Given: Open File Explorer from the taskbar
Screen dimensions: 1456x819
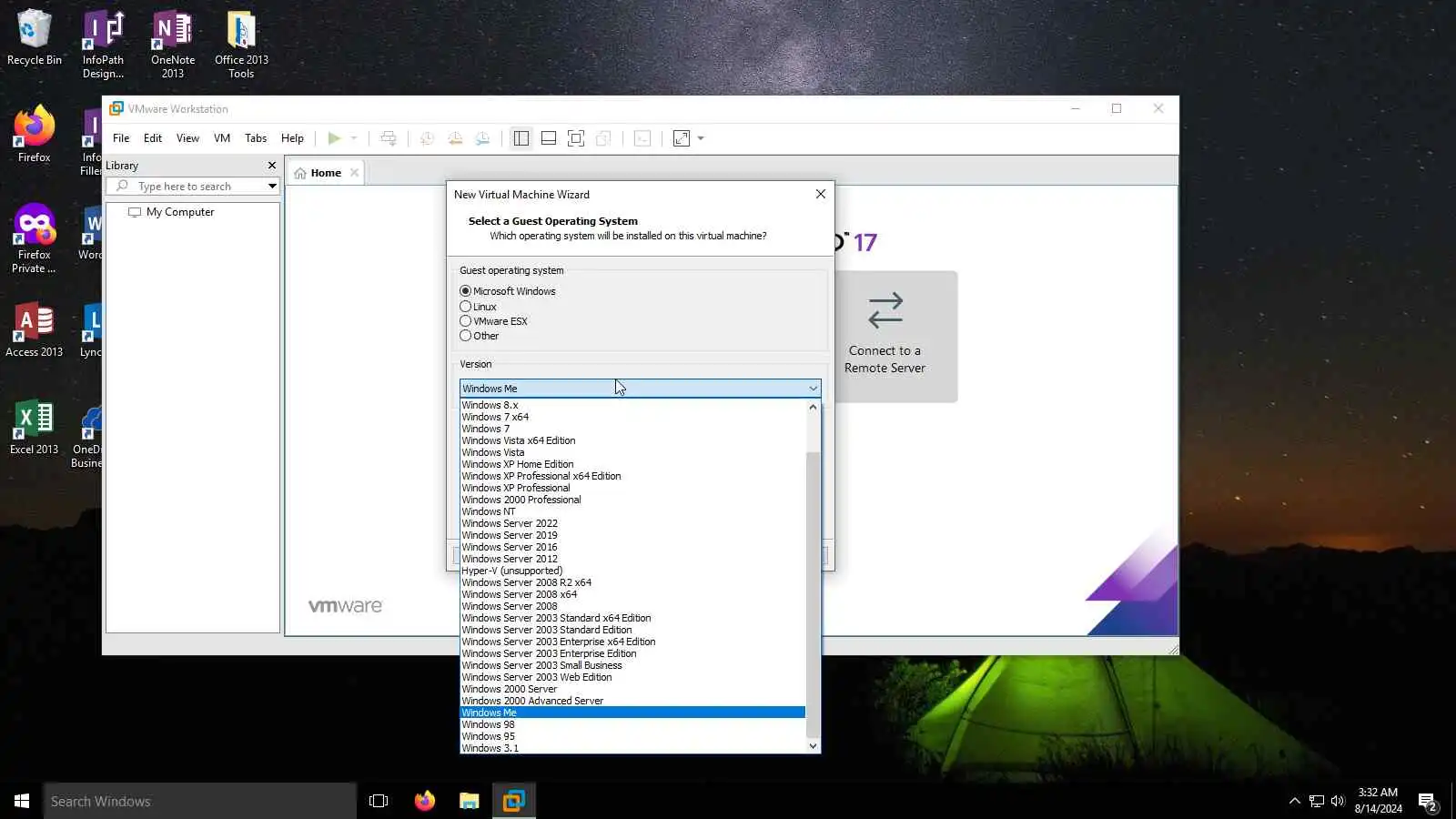Looking at the screenshot, I should coord(469,801).
